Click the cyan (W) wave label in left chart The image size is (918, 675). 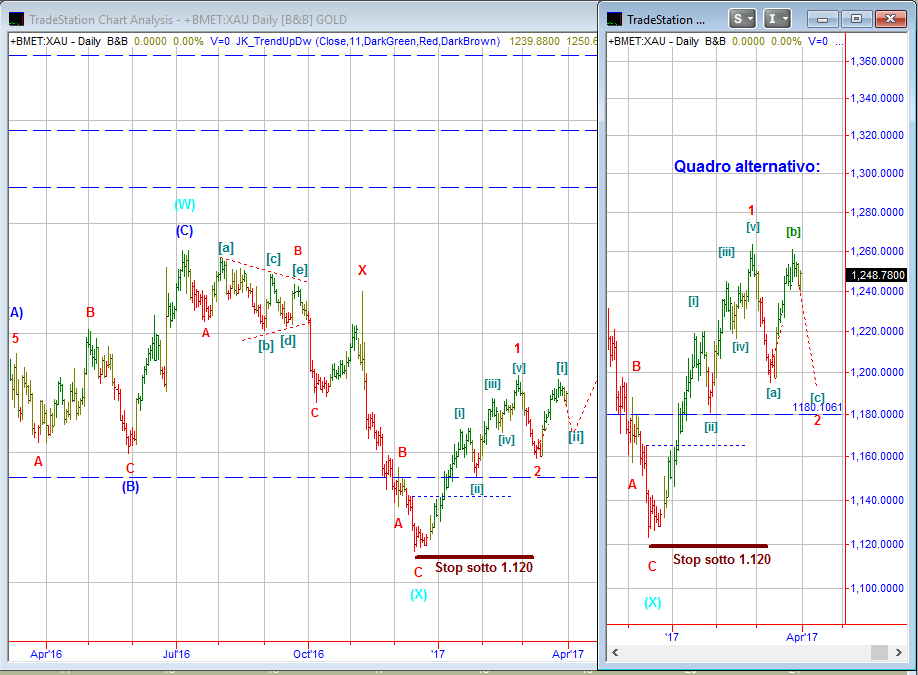tap(185, 205)
